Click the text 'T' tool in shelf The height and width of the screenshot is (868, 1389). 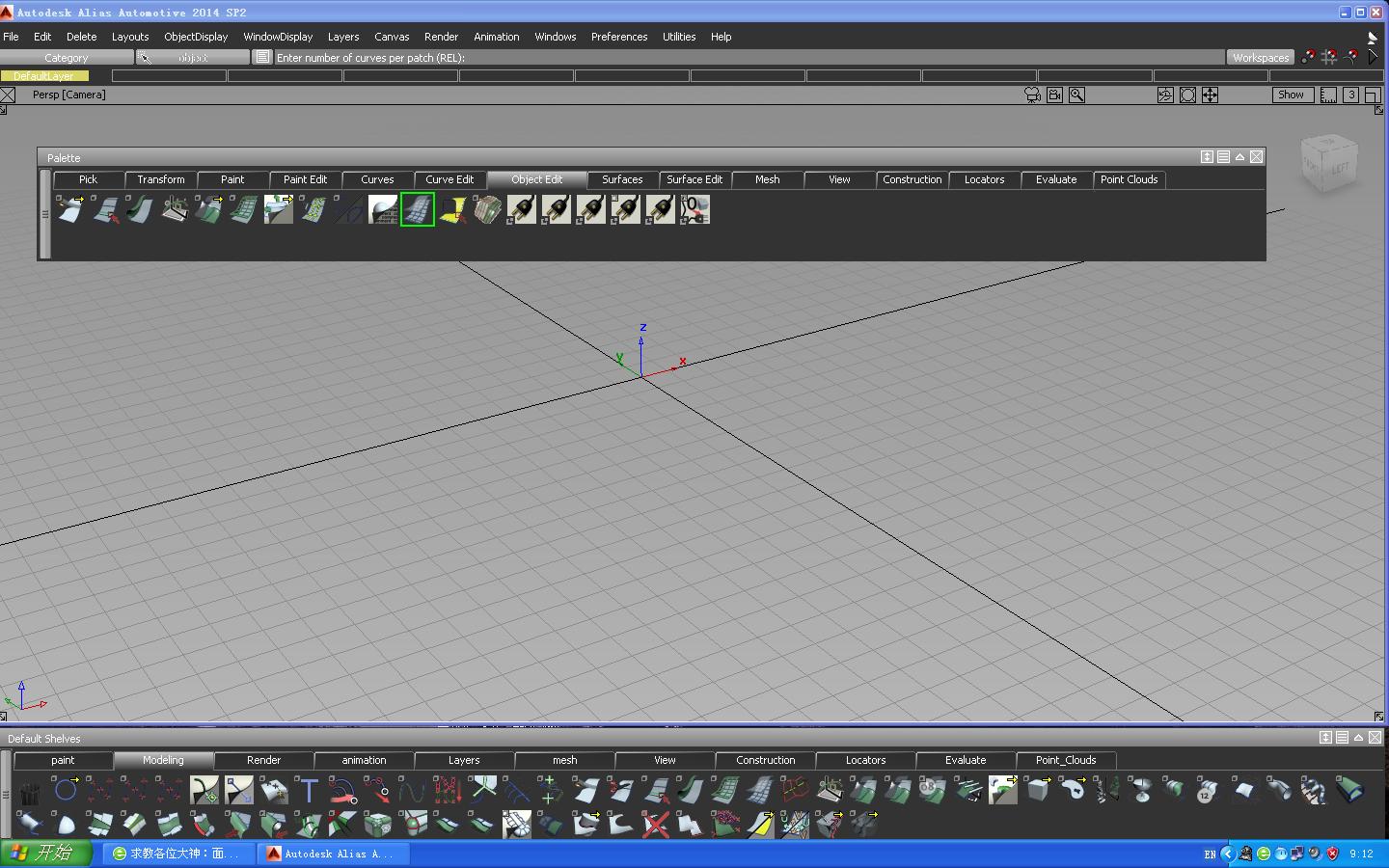click(309, 791)
